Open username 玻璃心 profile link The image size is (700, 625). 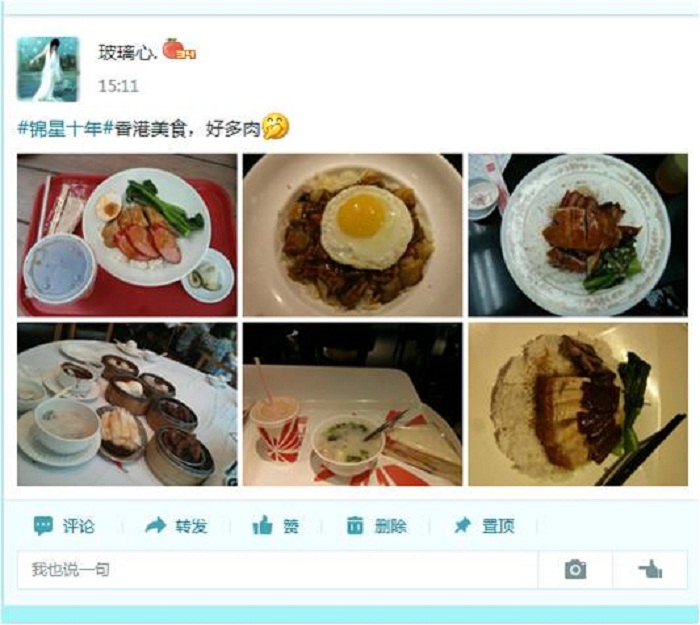tap(128, 53)
